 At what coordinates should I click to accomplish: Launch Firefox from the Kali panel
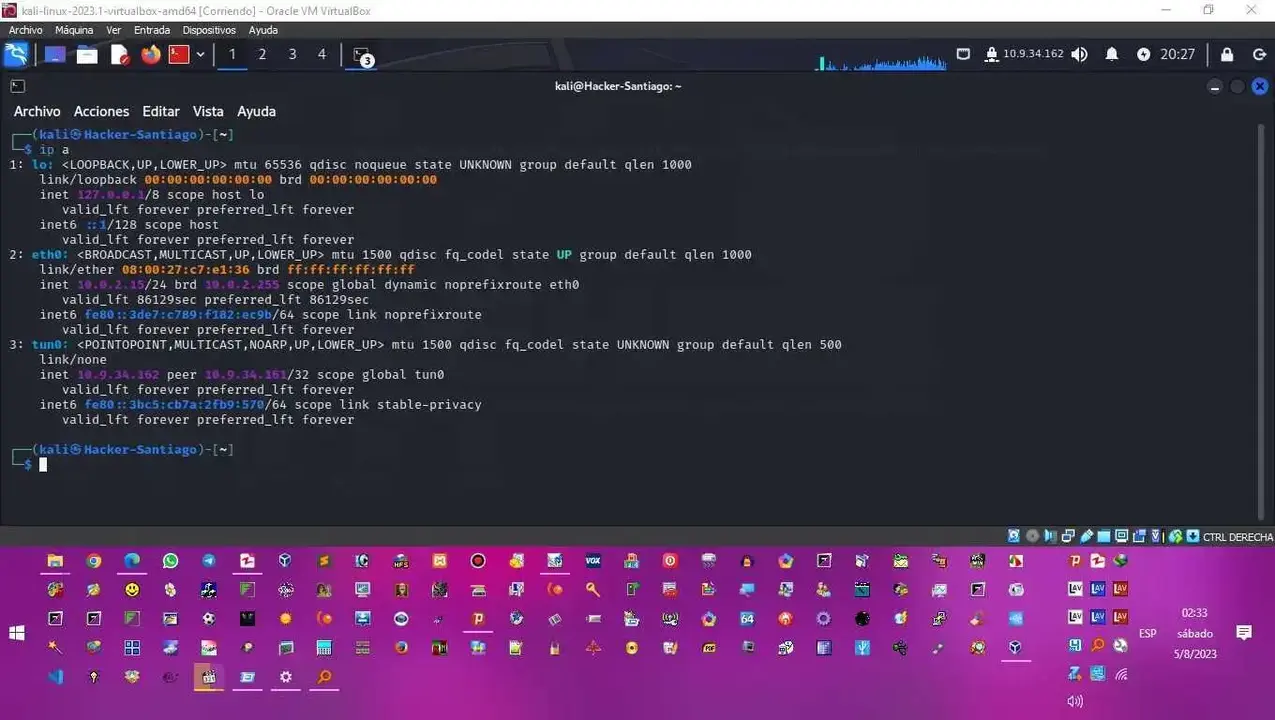tap(151, 54)
